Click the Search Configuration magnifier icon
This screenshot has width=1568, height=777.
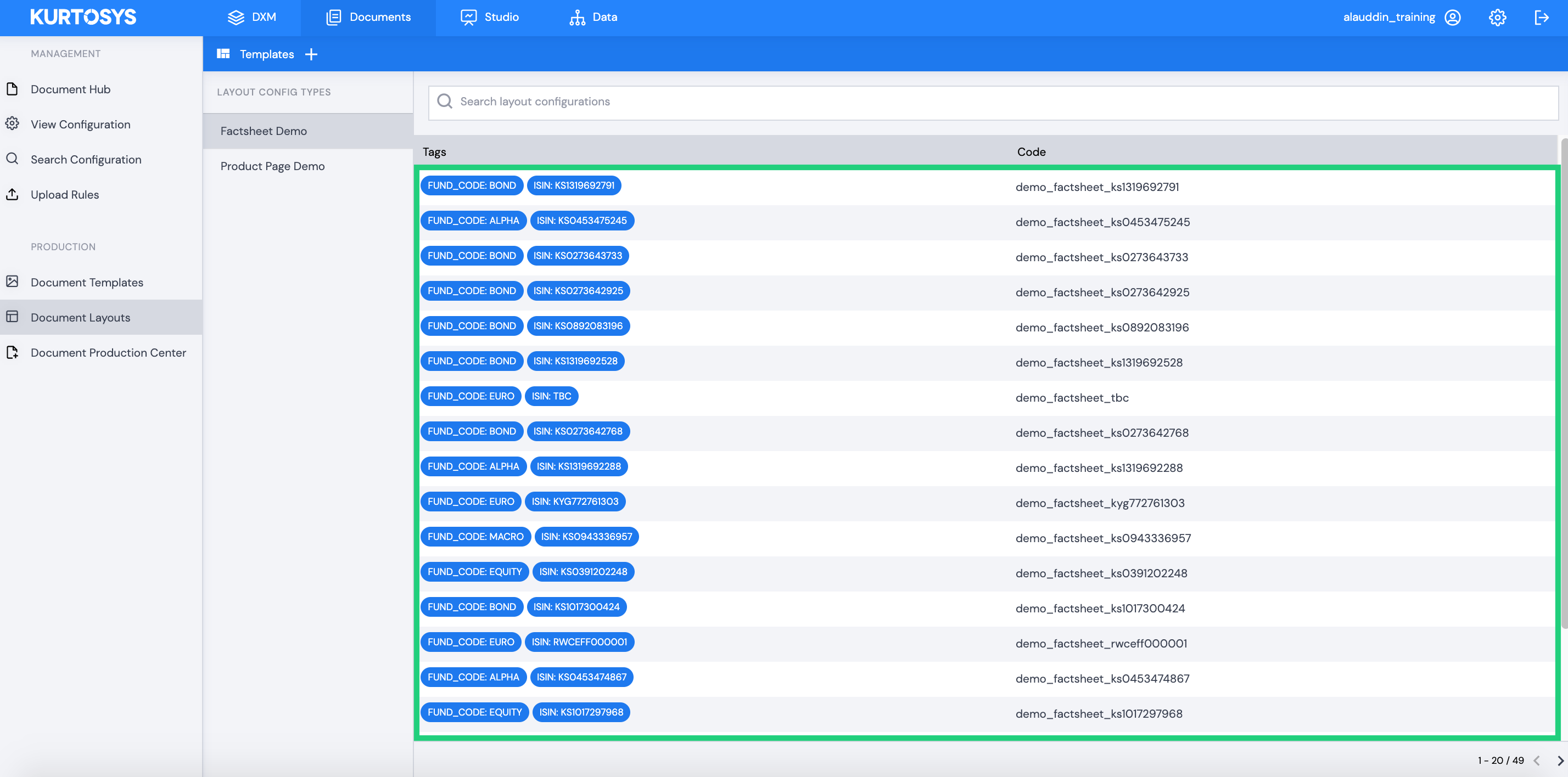[12, 159]
